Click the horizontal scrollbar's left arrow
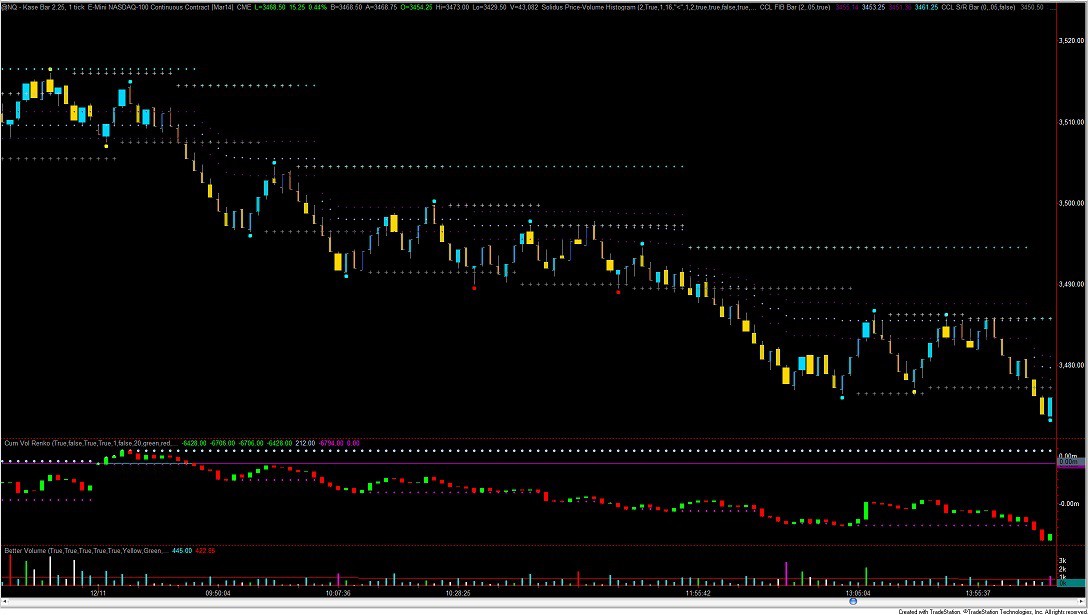The image size is (1088, 615). 6,601
